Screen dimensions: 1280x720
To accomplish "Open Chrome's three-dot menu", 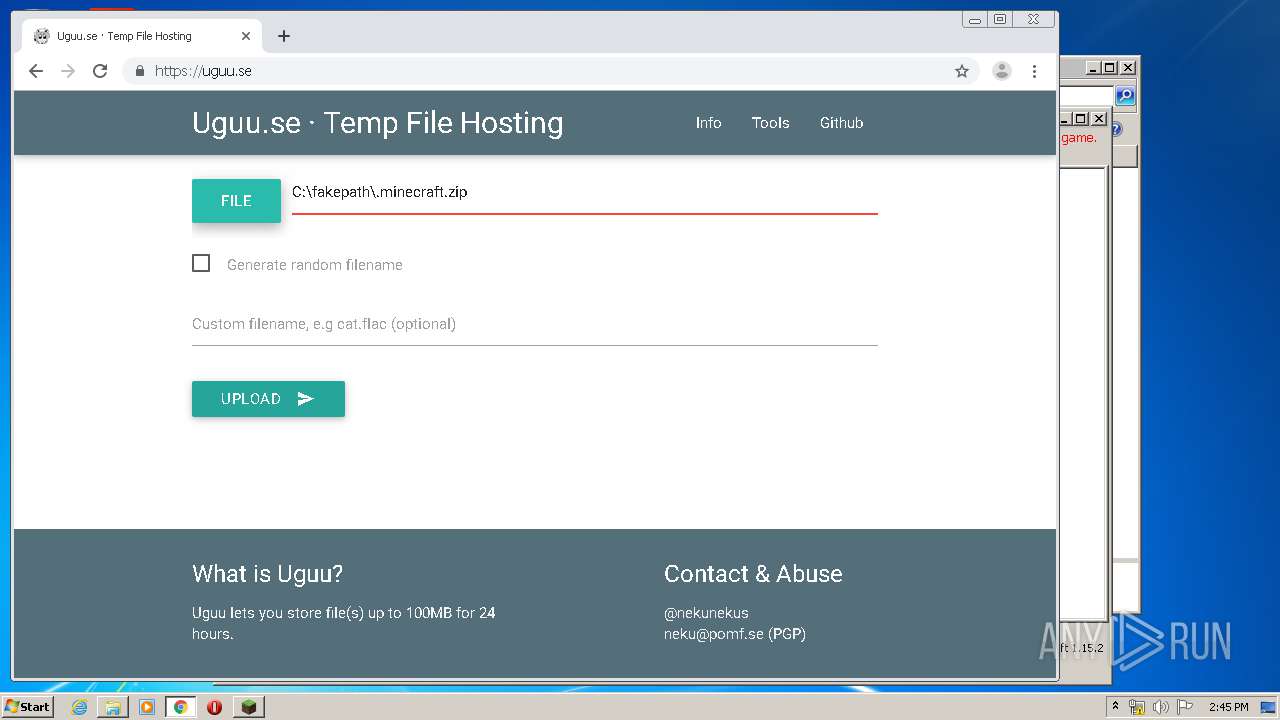I will [1034, 71].
